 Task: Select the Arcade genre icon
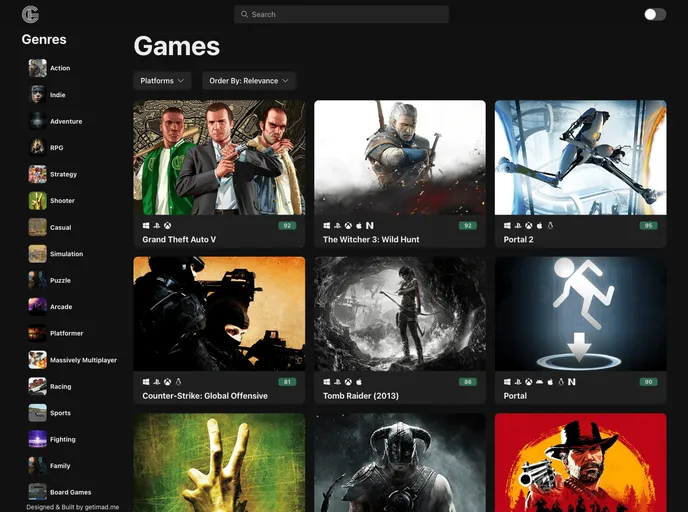pyautogui.click(x=38, y=307)
